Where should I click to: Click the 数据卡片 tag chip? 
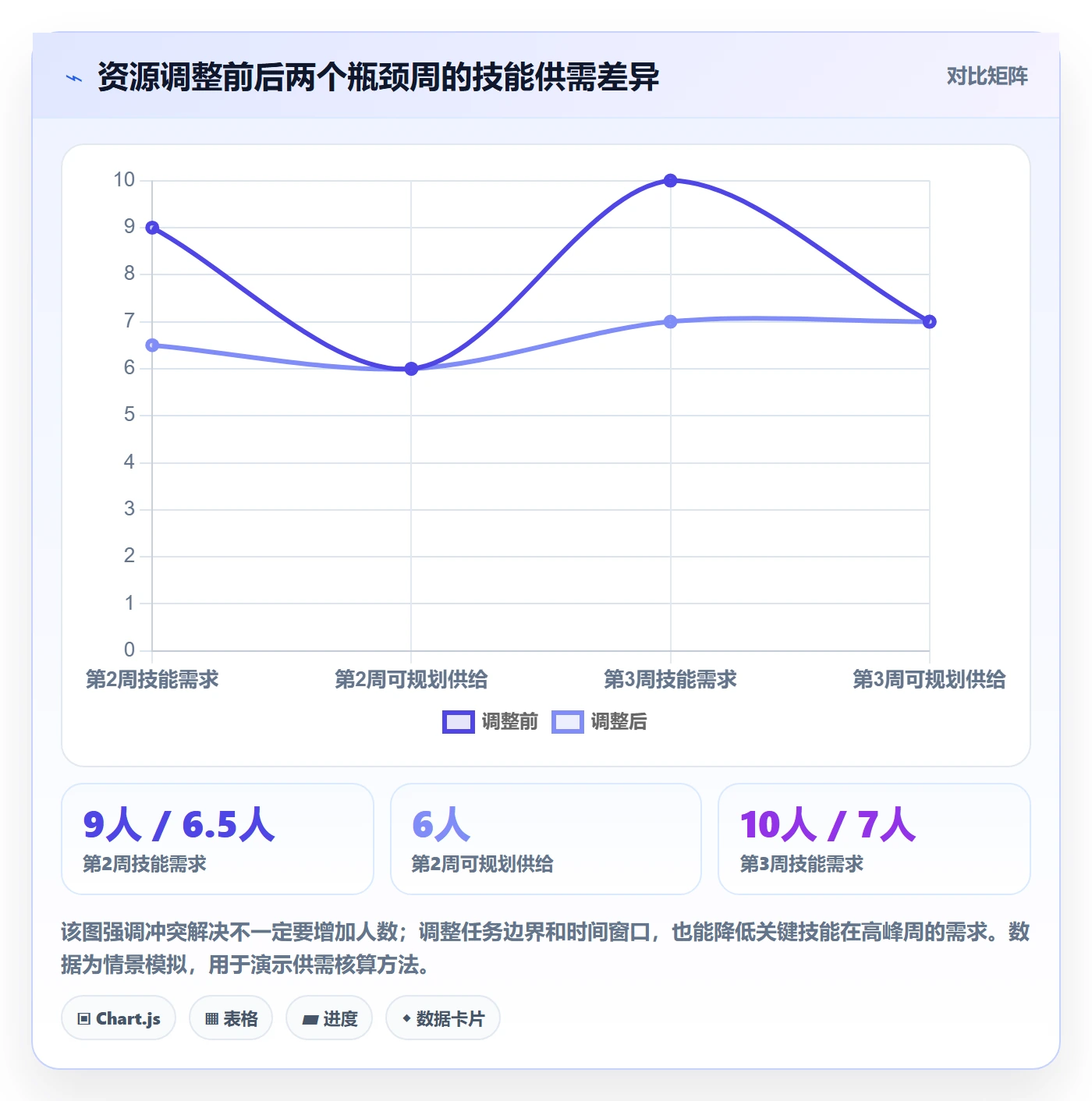click(x=443, y=1018)
